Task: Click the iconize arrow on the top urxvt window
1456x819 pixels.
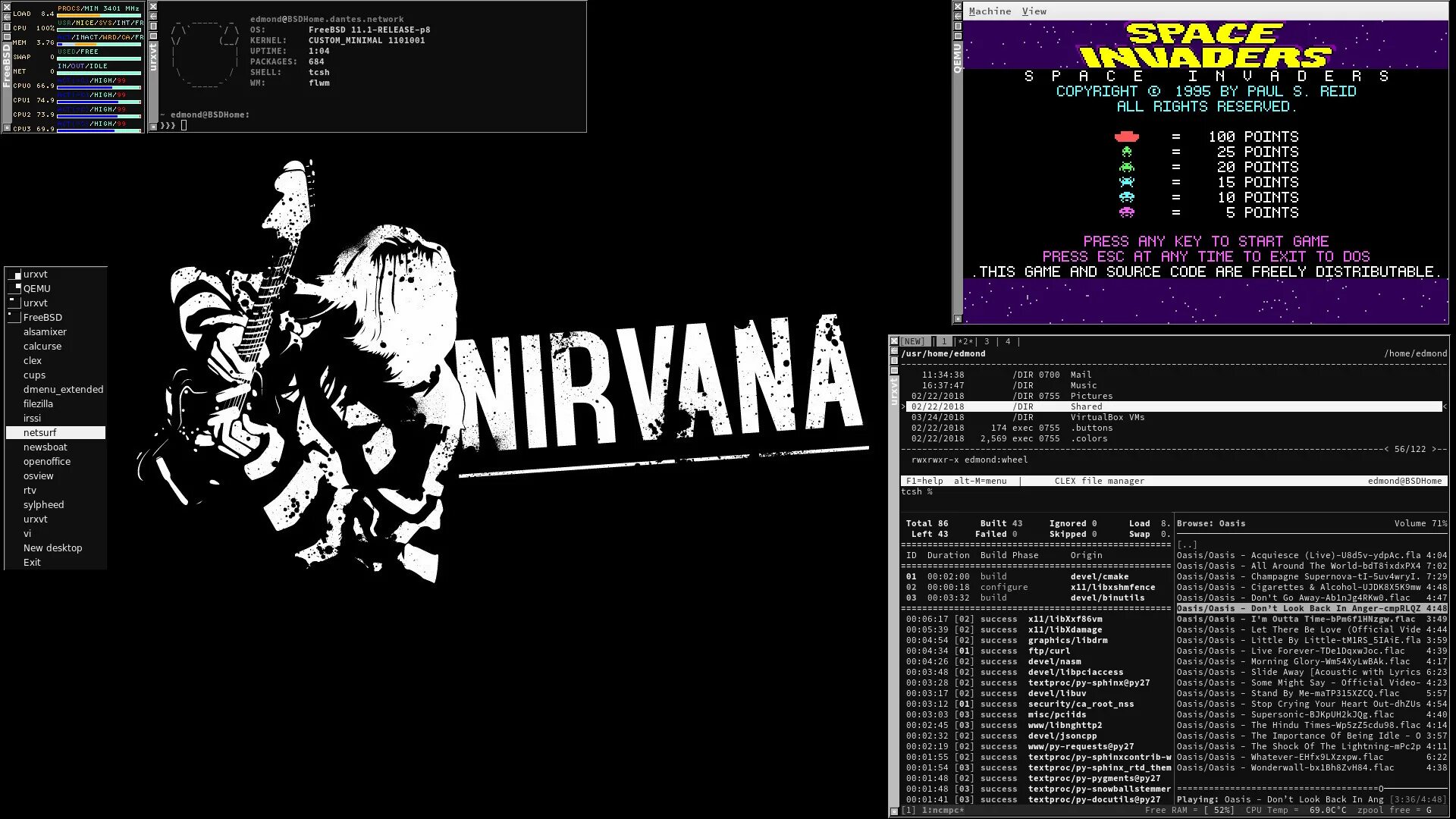Action: point(153,16)
